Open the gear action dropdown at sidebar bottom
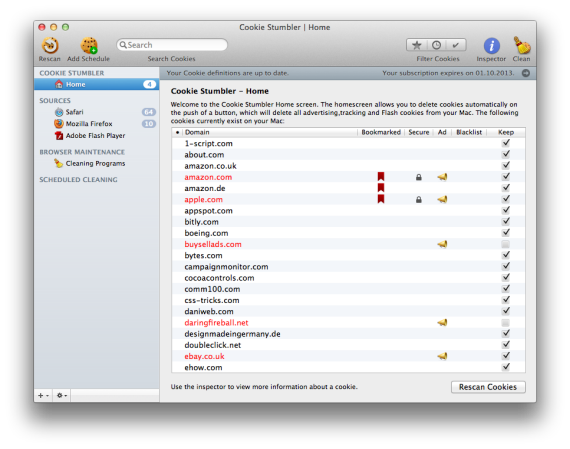 (x=62, y=396)
